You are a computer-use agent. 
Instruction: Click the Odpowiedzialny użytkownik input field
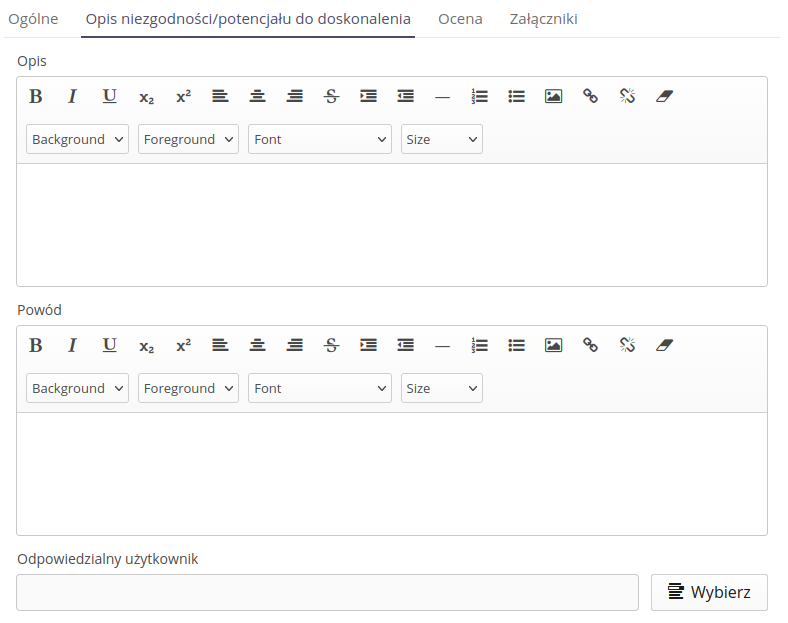click(327, 592)
